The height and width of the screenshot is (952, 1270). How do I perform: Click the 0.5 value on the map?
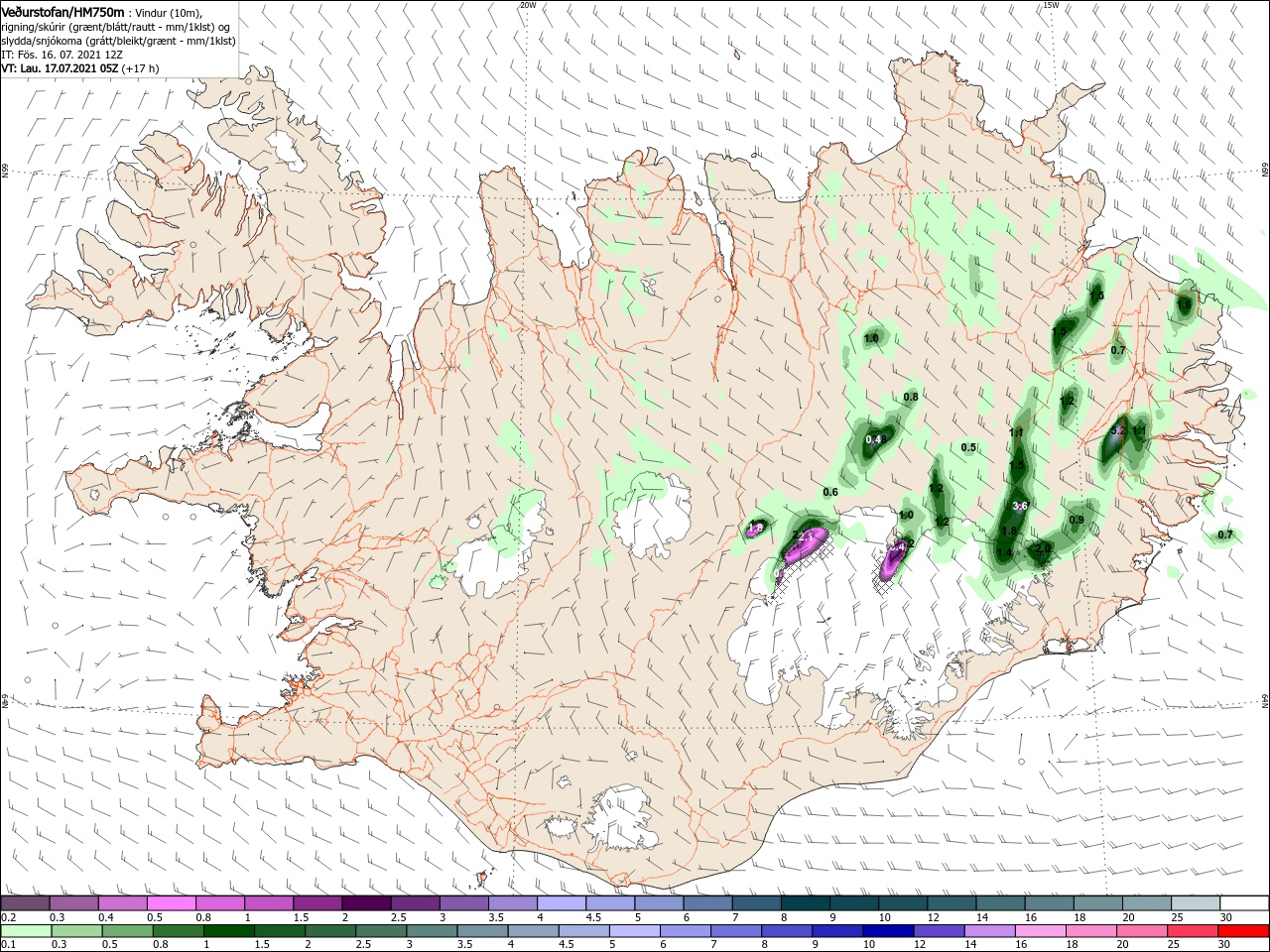pos(969,447)
